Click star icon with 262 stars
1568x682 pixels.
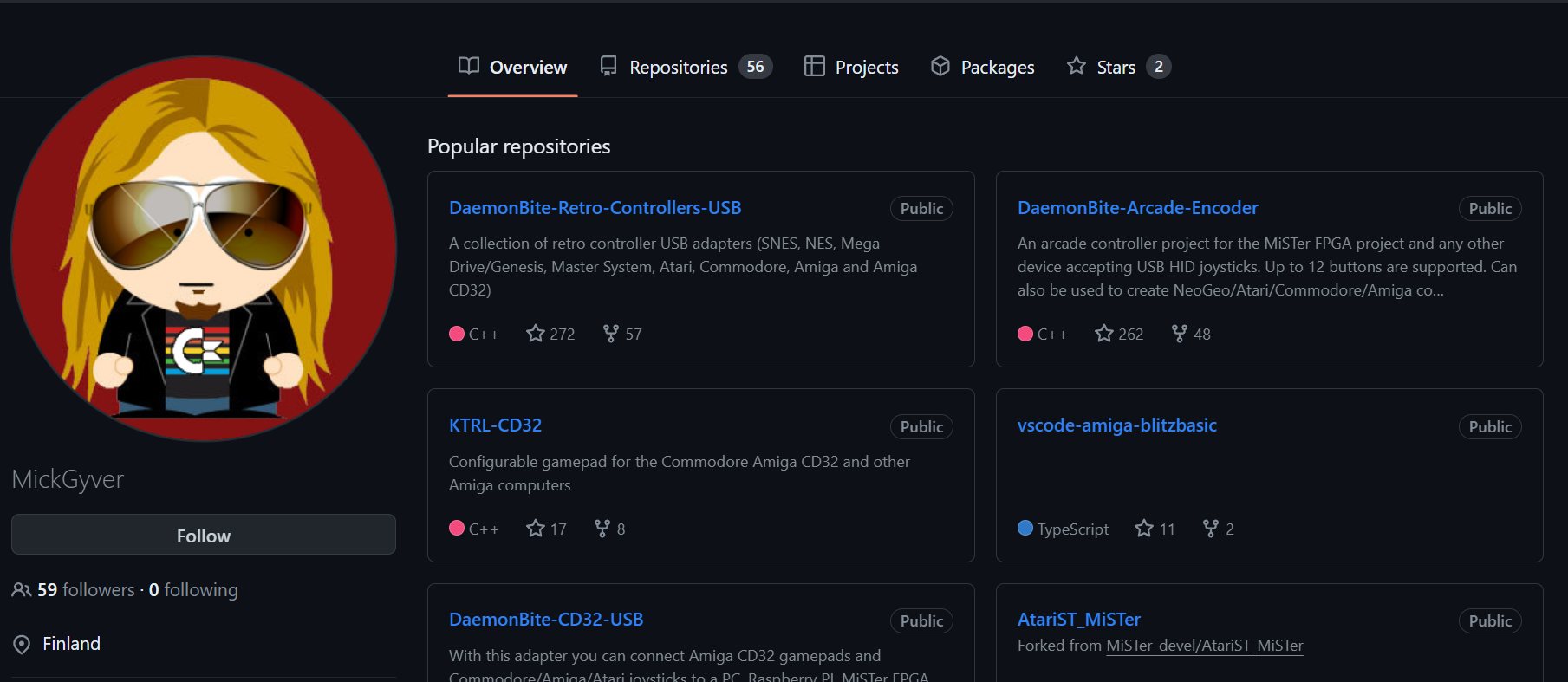1104,333
